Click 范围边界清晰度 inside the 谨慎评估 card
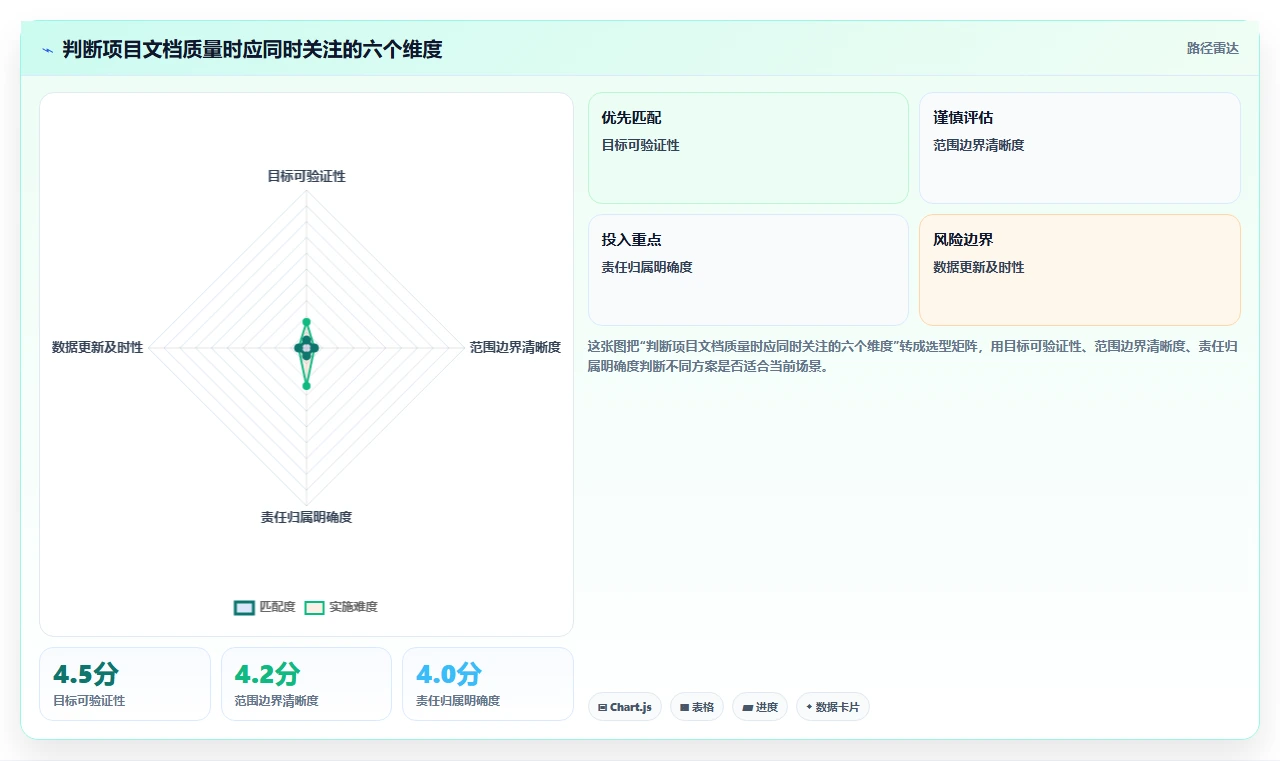Screen dimensions: 1280x761 click(979, 145)
